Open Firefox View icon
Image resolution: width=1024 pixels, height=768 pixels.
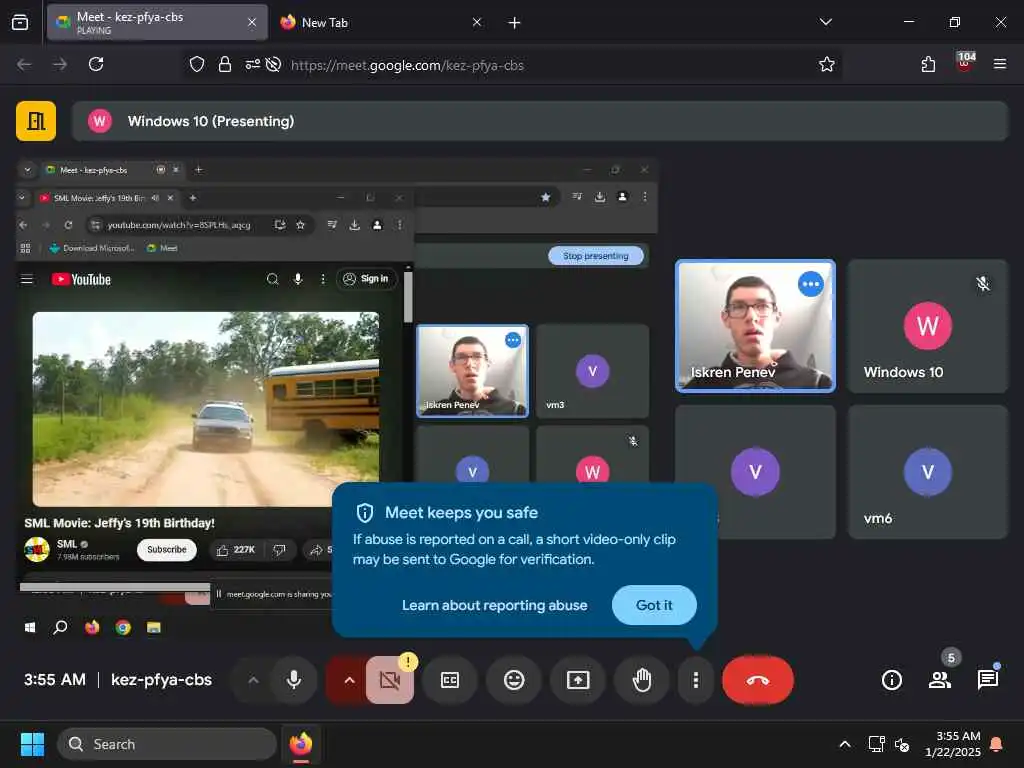20,22
